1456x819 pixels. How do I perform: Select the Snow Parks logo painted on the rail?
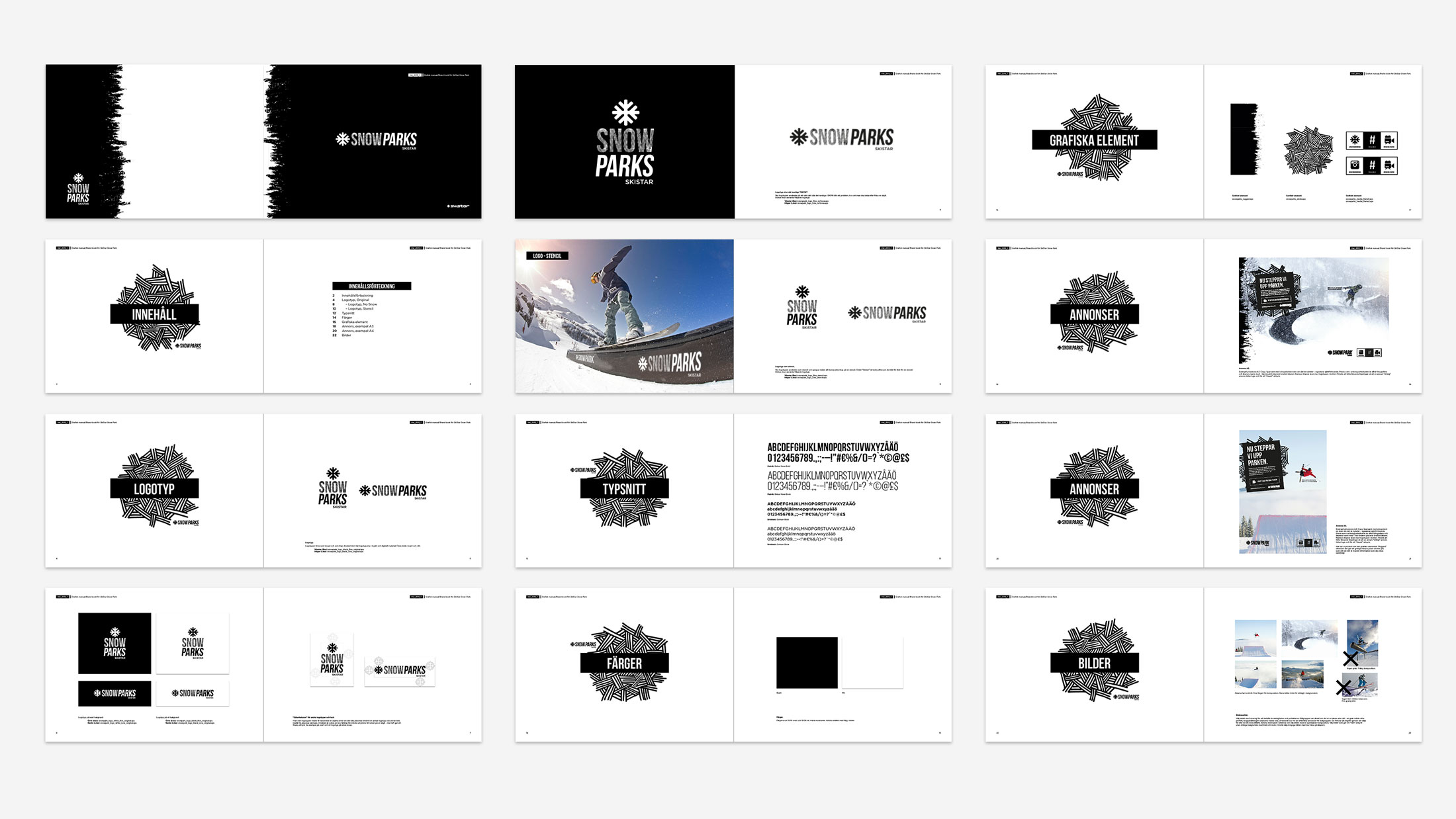click(669, 363)
